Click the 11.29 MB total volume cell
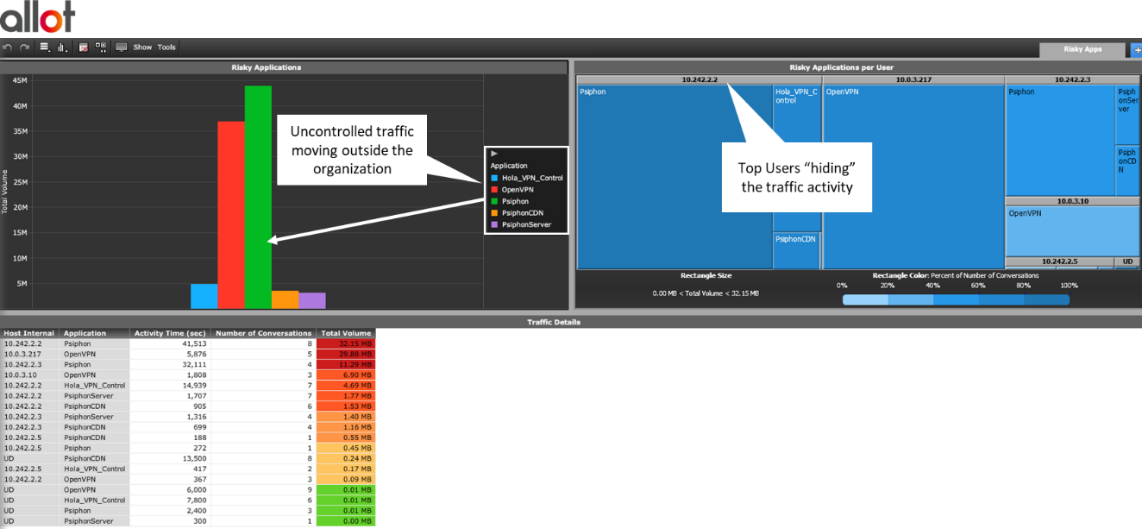This screenshot has height=529, width=1142. point(347,364)
